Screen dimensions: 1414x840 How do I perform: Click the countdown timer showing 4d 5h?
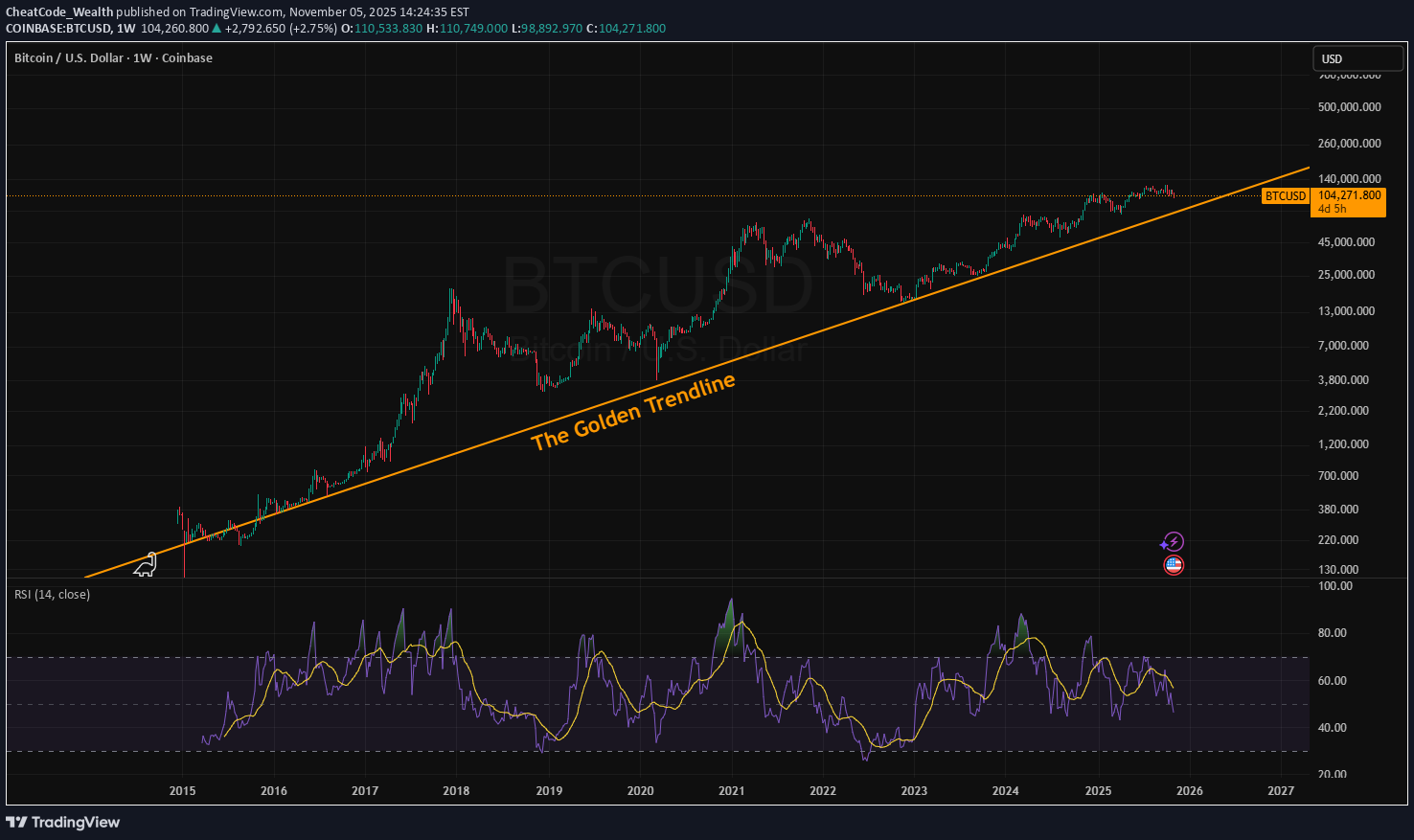click(1333, 208)
